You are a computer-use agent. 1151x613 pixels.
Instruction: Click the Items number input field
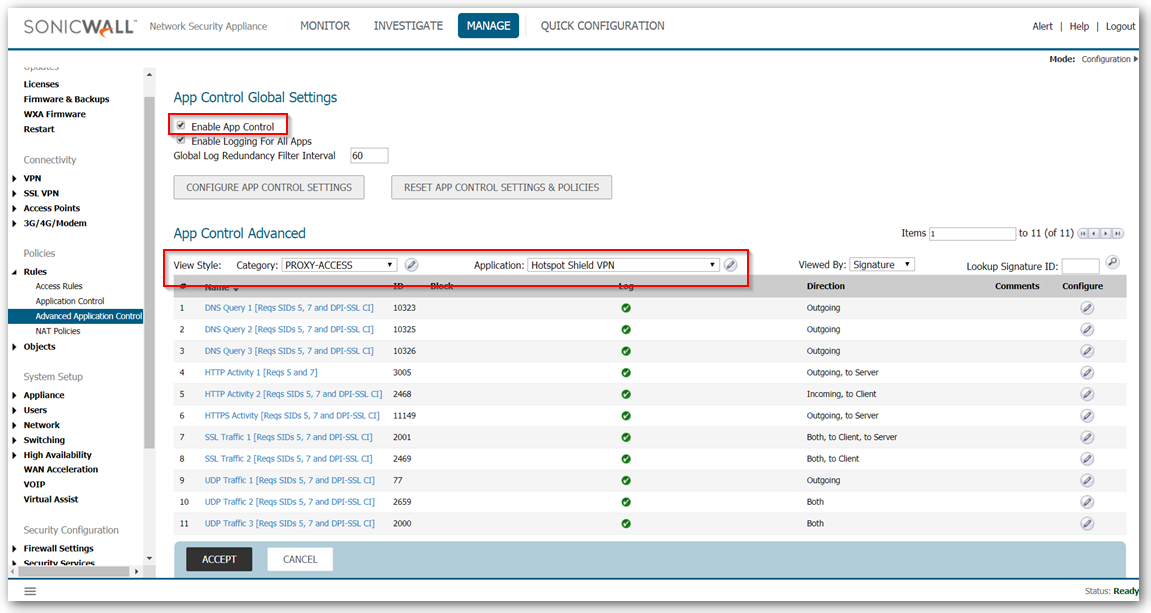click(x=972, y=233)
